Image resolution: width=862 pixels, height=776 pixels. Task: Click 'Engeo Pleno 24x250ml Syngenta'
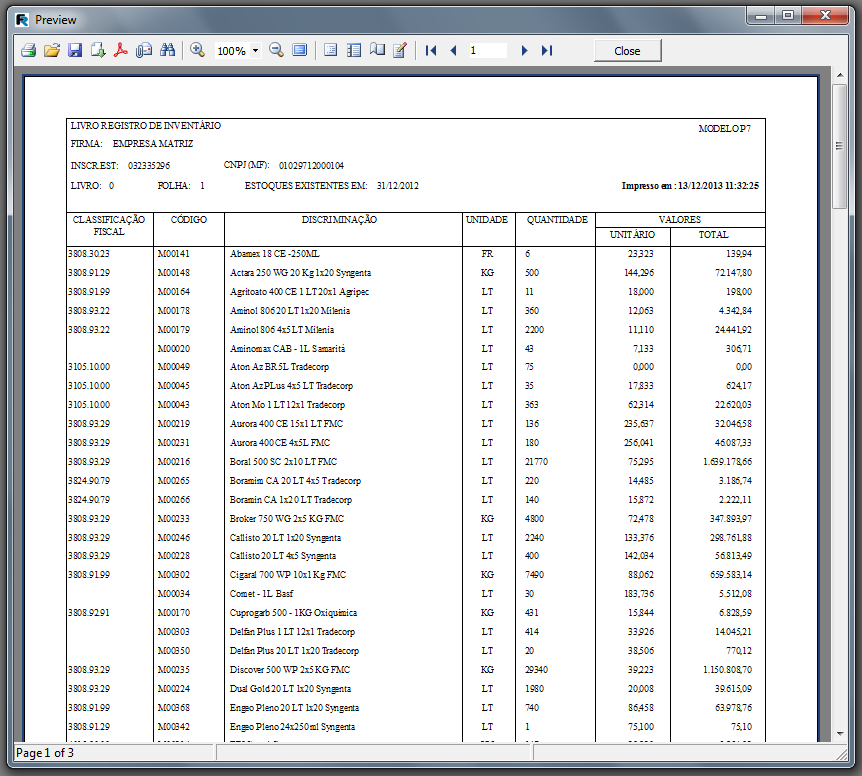point(292,727)
